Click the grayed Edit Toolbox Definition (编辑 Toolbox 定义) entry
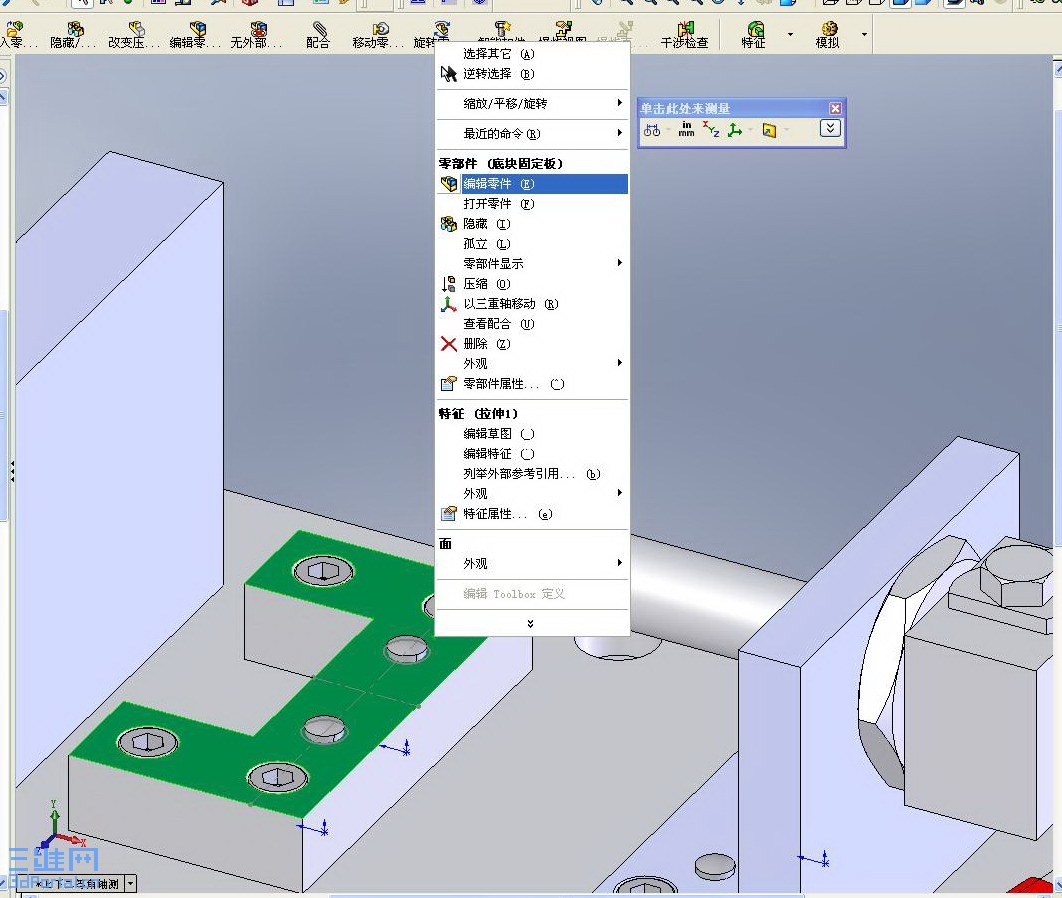This screenshot has width=1062, height=898. tap(532, 593)
